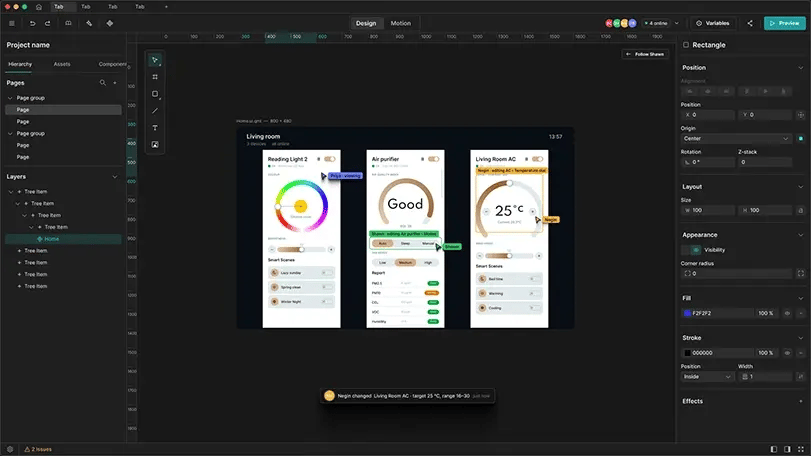Toggle the left panel layout icon

point(774,449)
